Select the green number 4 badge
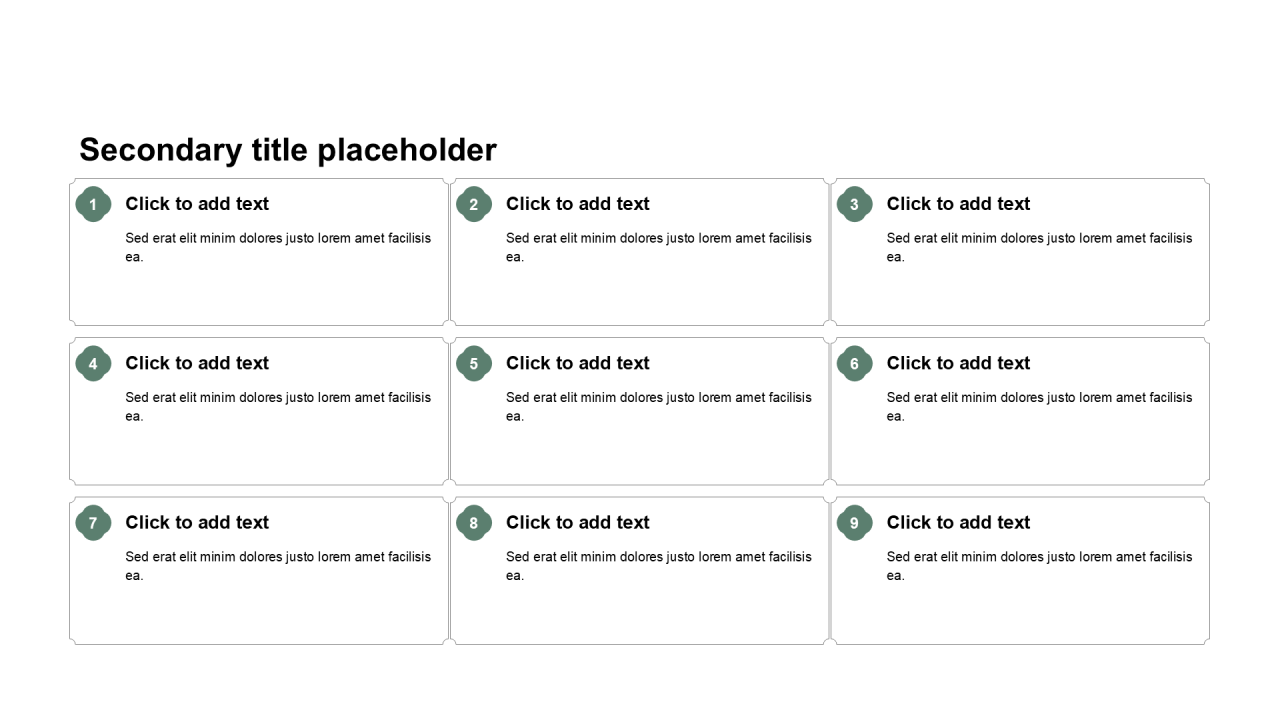Screen dimensions: 1280x720 93,363
